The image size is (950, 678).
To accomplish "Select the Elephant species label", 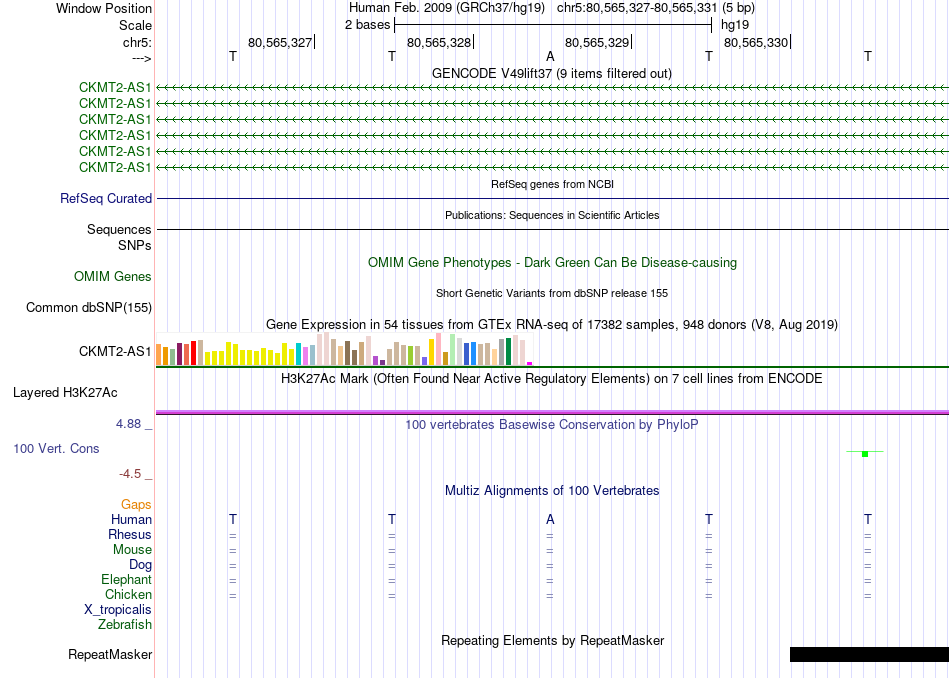I will [x=127, y=579].
